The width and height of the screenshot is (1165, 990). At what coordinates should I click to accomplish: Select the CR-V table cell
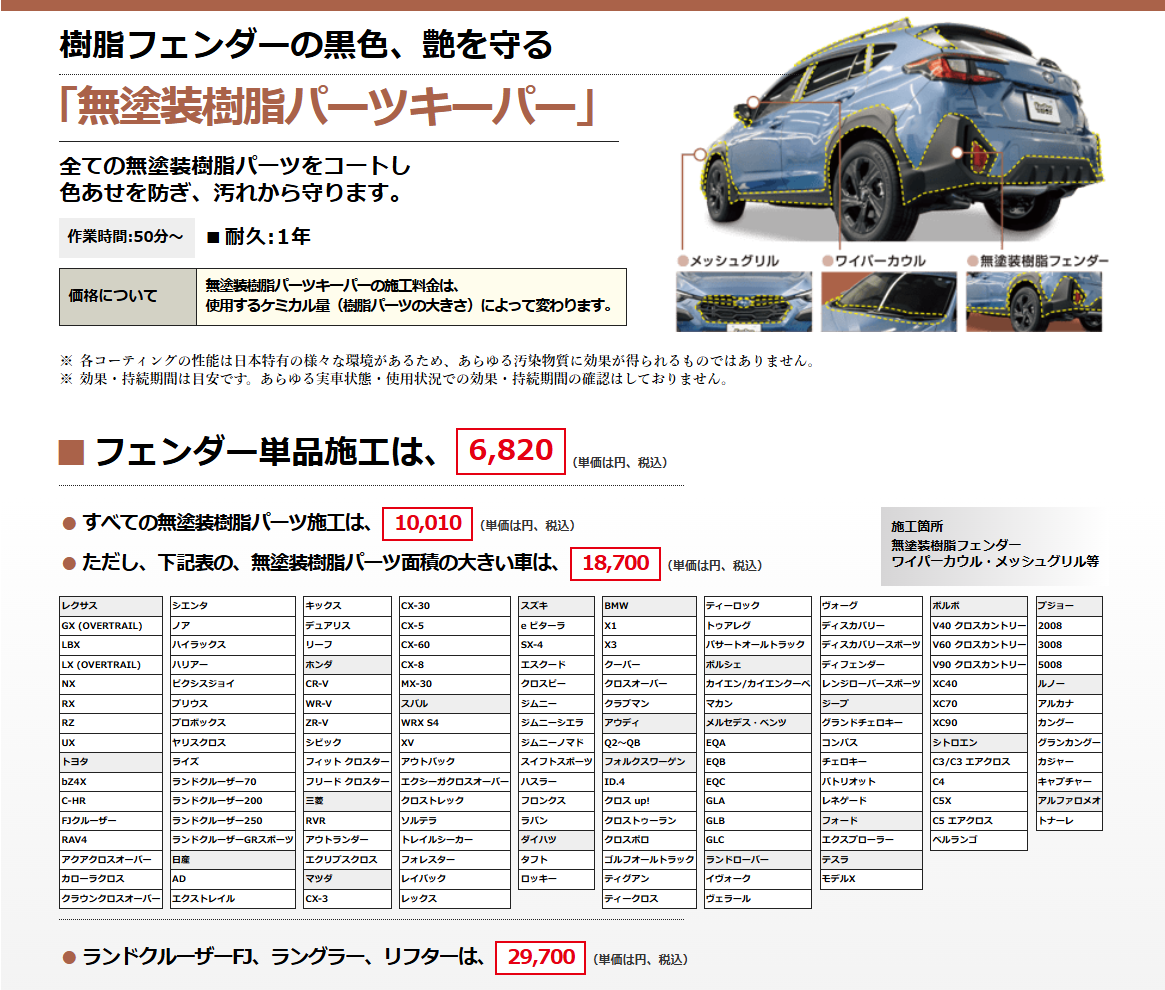point(347,684)
